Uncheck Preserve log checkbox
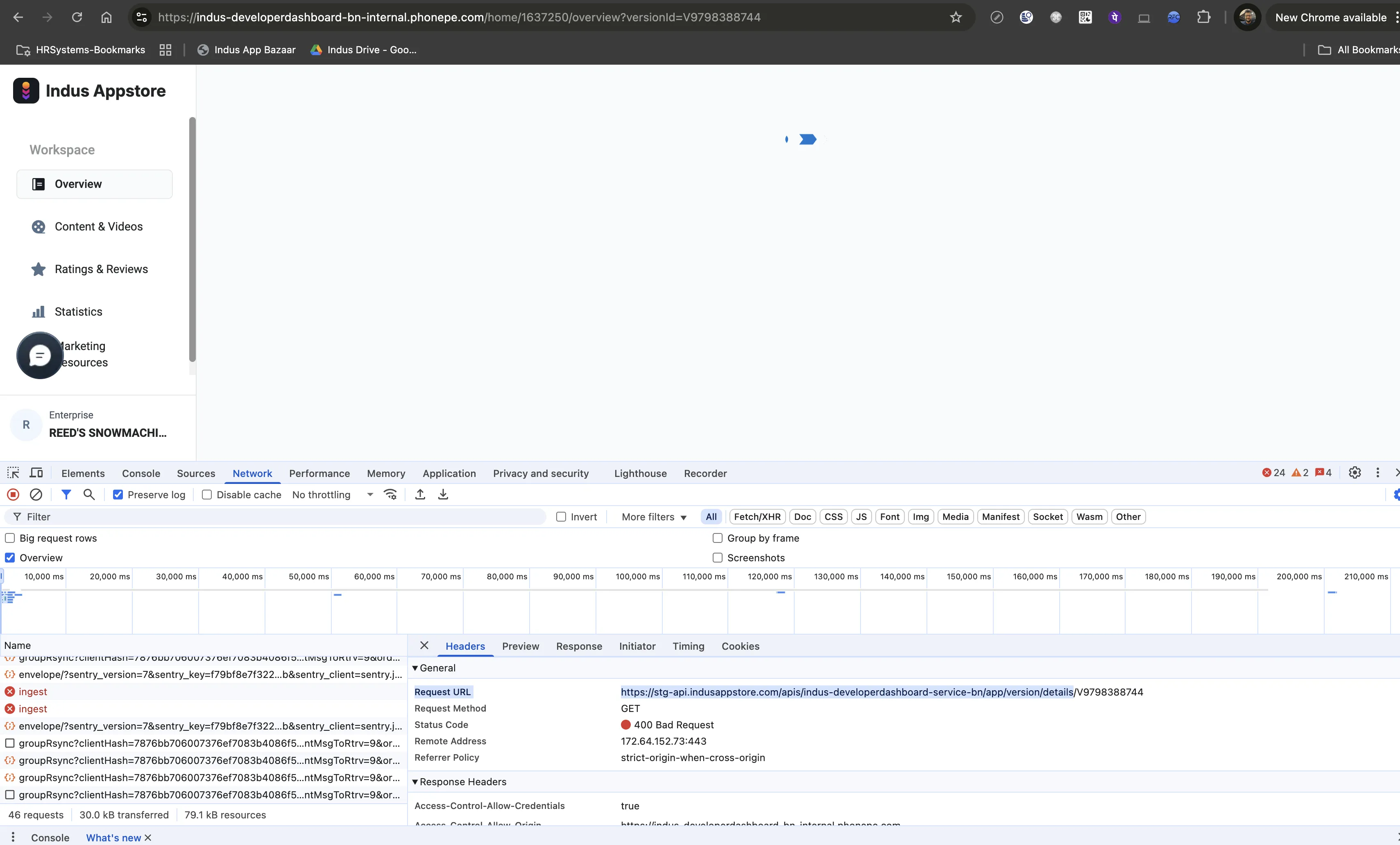Viewport: 1400px width, 845px height. point(118,495)
